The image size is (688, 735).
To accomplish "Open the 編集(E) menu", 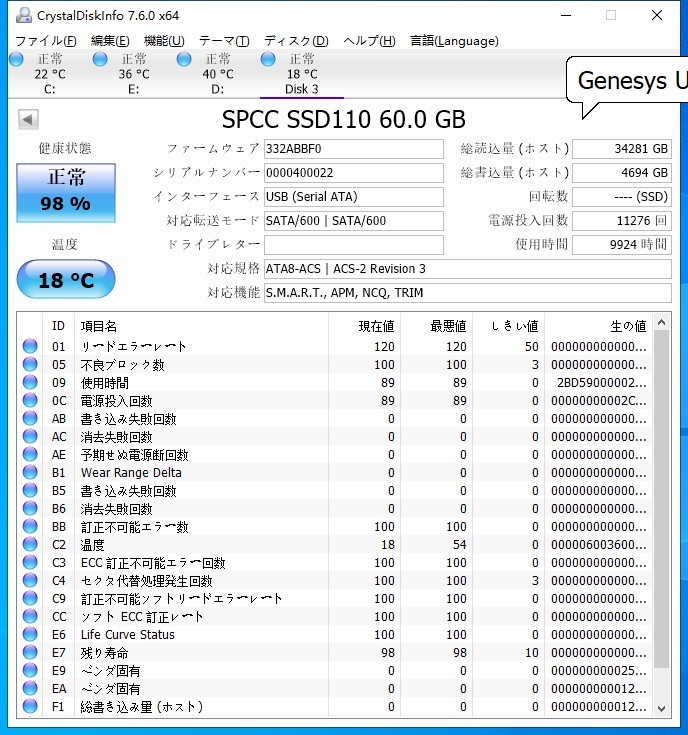I will [x=110, y=41].
